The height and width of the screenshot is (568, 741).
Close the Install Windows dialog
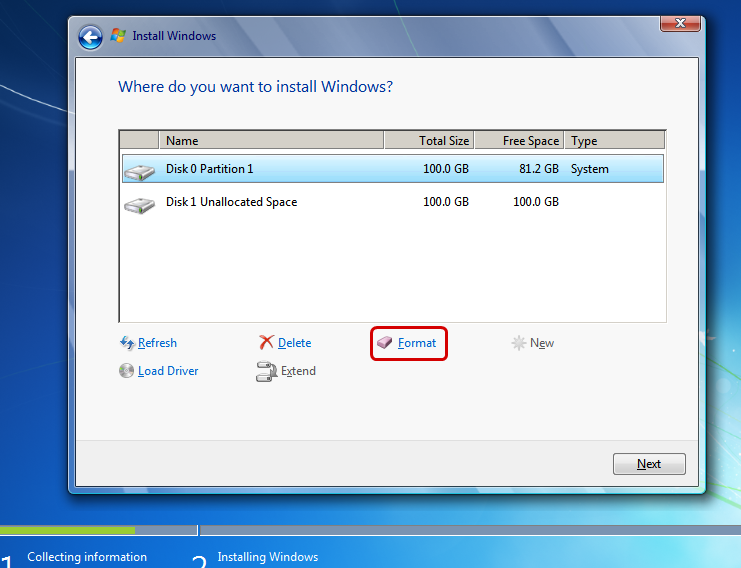(680, 23)
